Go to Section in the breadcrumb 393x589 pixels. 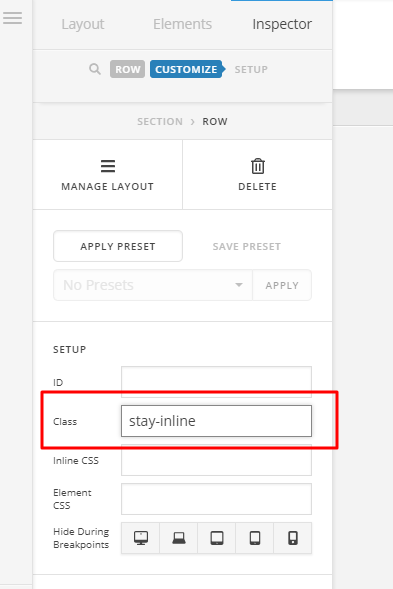point(160,122)
